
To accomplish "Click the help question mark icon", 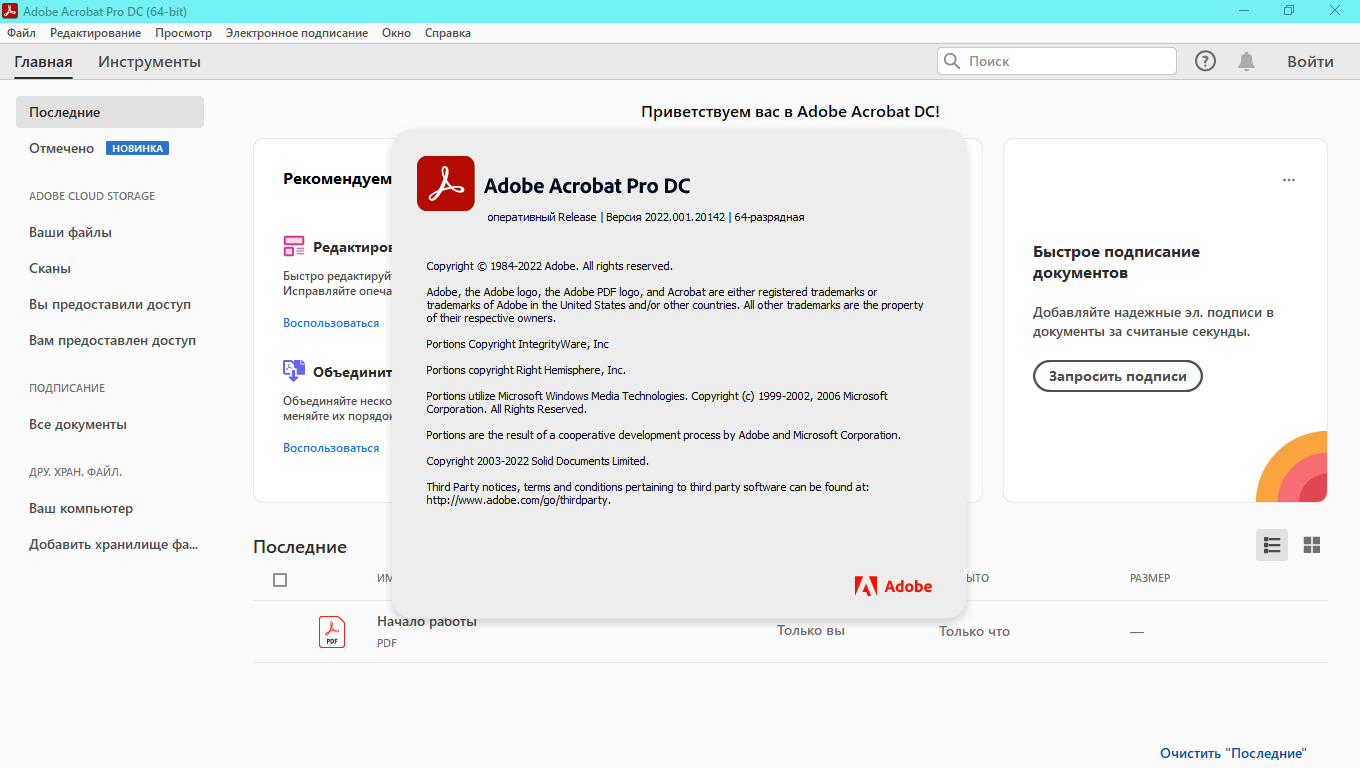I will 1205,61.
